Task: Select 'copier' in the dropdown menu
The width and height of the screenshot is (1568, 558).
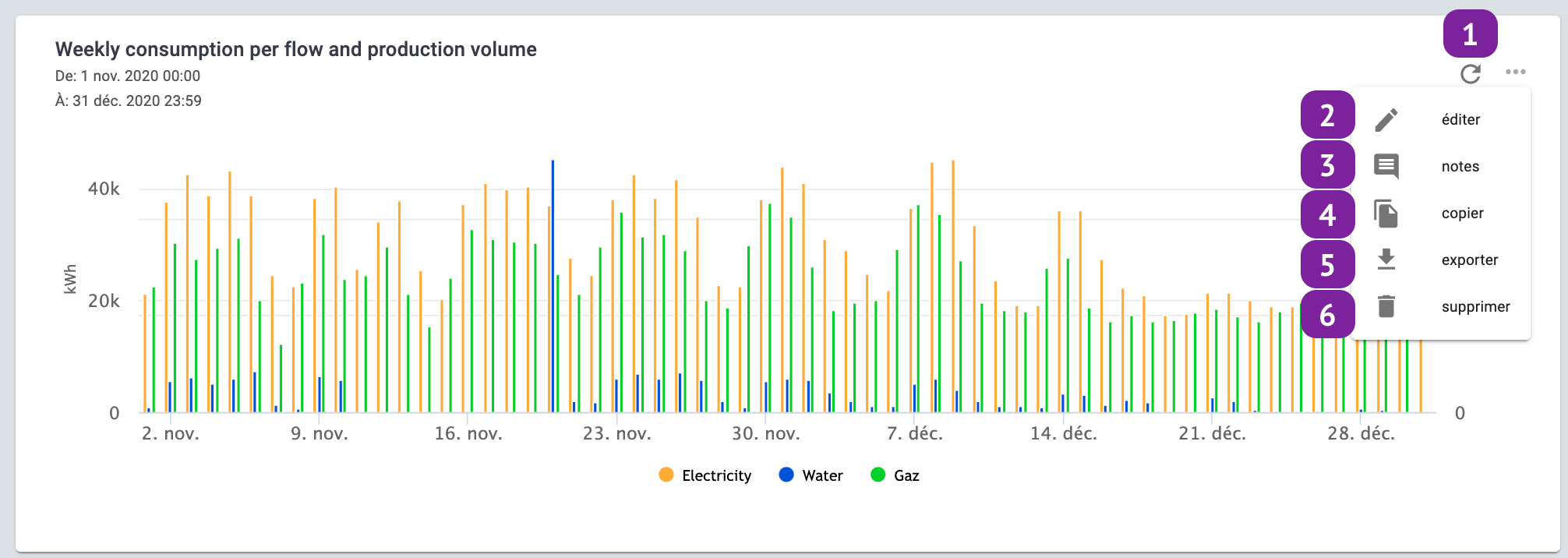Action: point(1462,214)
